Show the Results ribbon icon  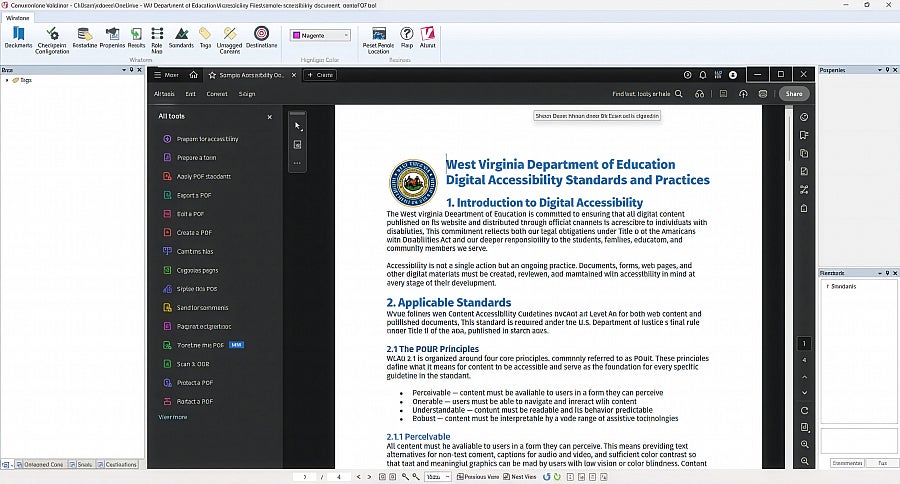pyautogui.click(x=136, y=37)
